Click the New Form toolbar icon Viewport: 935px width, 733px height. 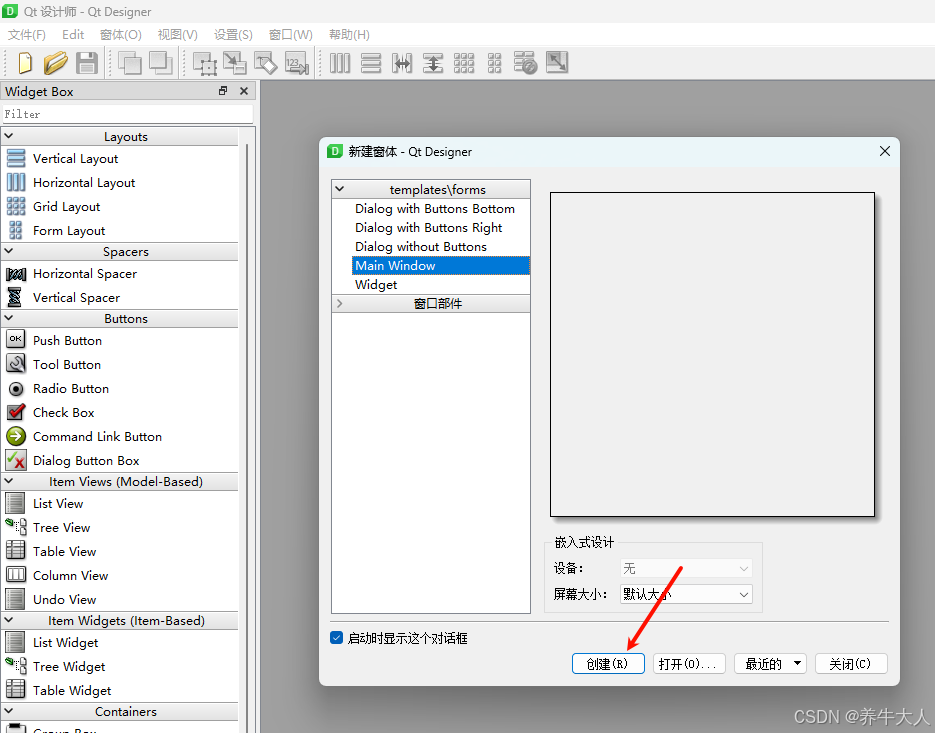click(25, 63)
